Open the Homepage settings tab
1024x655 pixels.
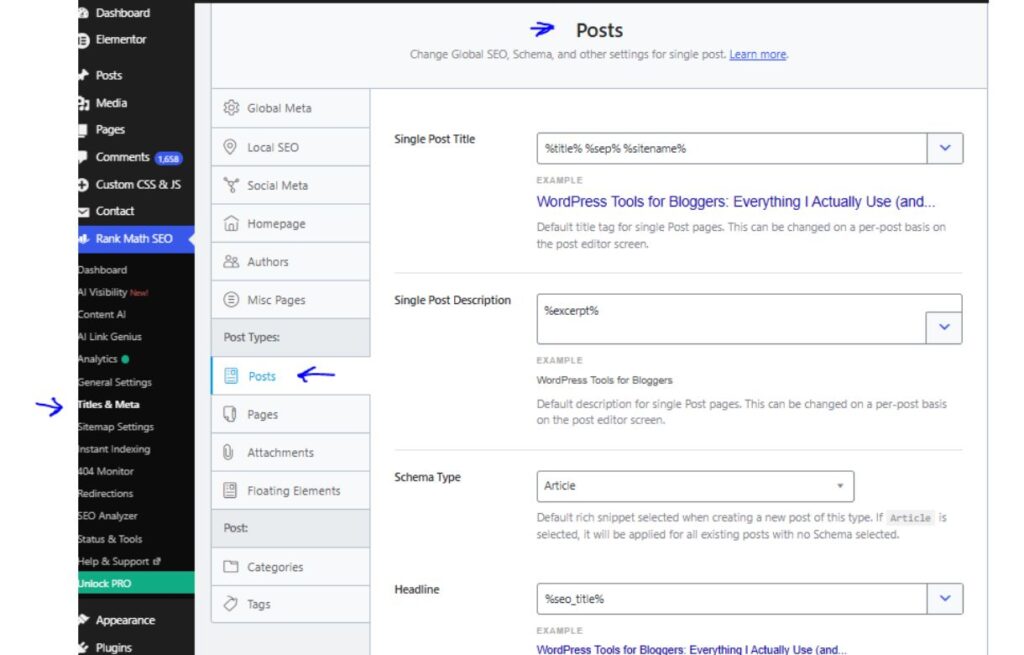(291, 223)
